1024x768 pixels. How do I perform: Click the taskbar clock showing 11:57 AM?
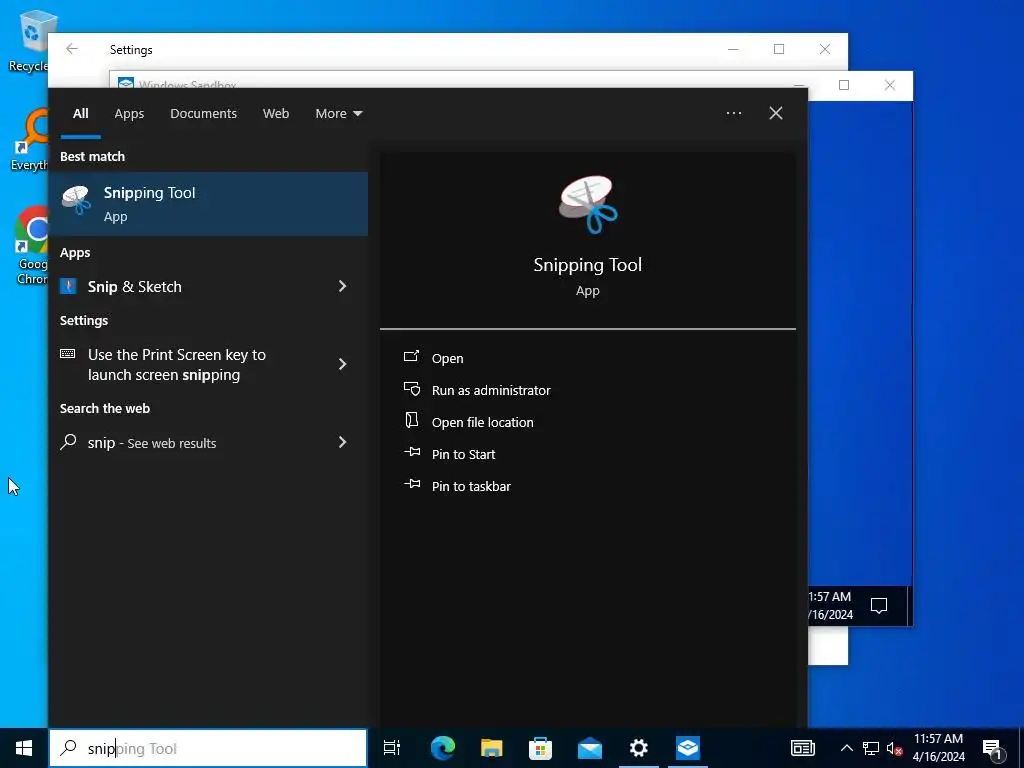click(938, 748)
